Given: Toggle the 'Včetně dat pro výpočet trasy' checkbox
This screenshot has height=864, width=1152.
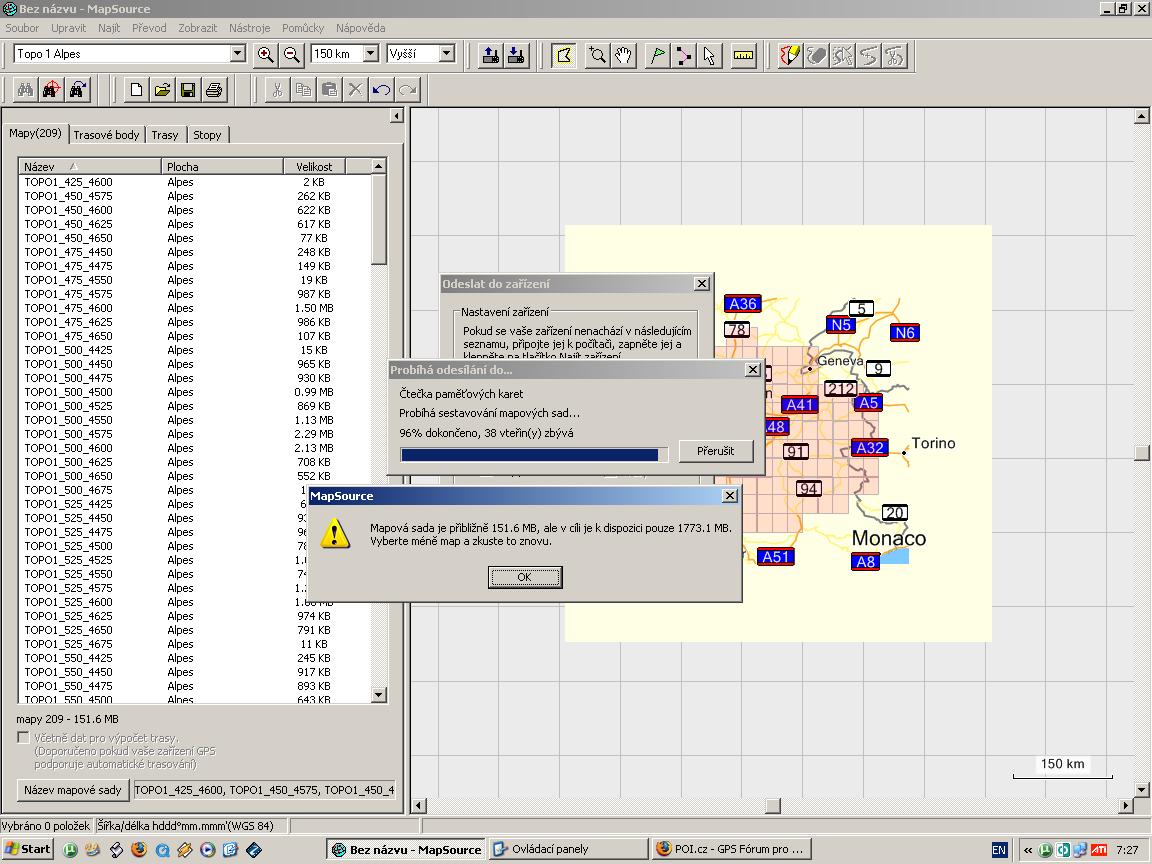Looking at the screenshot, I should [24, 738].
